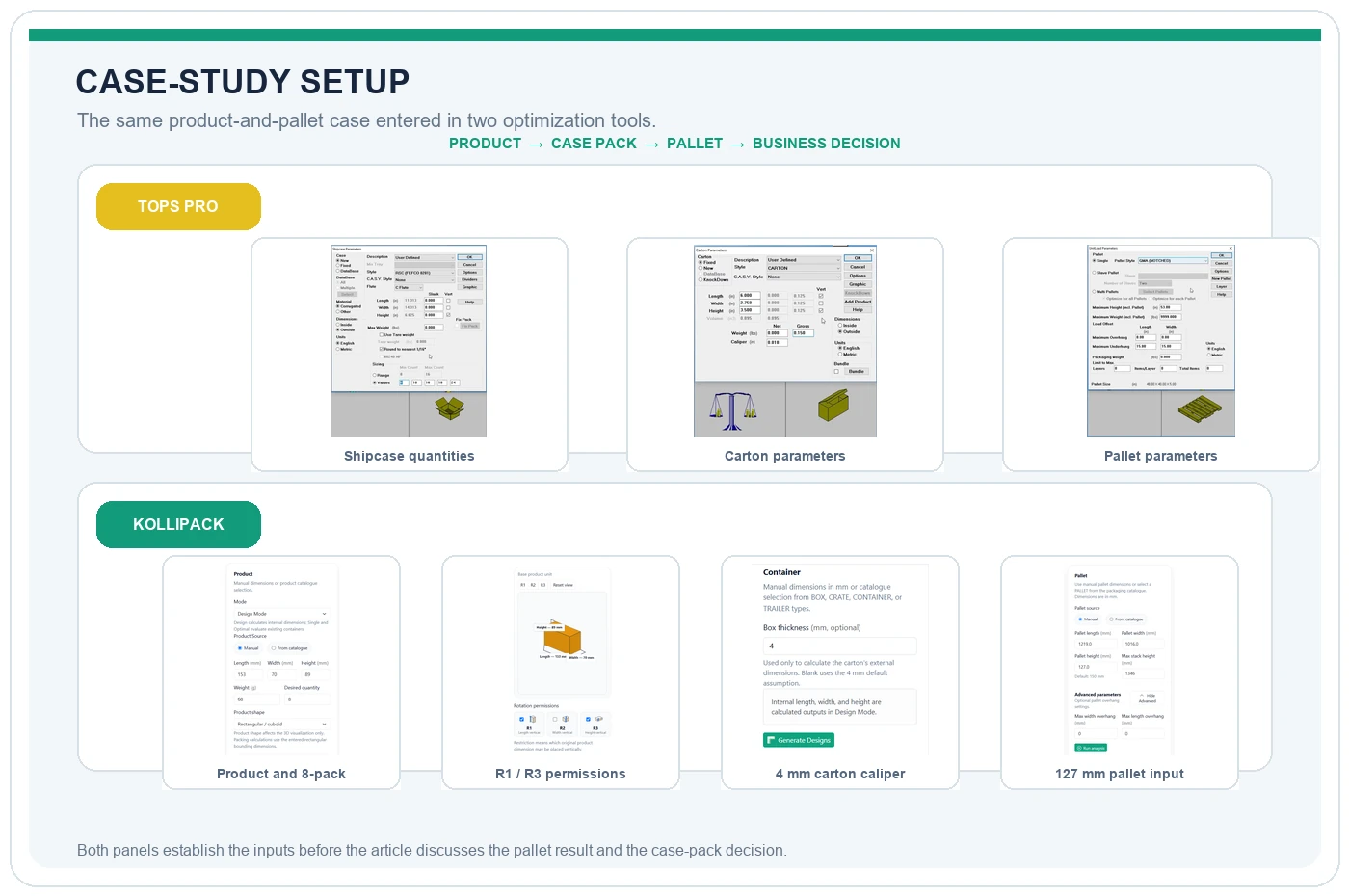This screenshot has width=1349, height=896.
Task: Open Style CARTON dropdown in Carton Parameters
Action: point(804,268)
